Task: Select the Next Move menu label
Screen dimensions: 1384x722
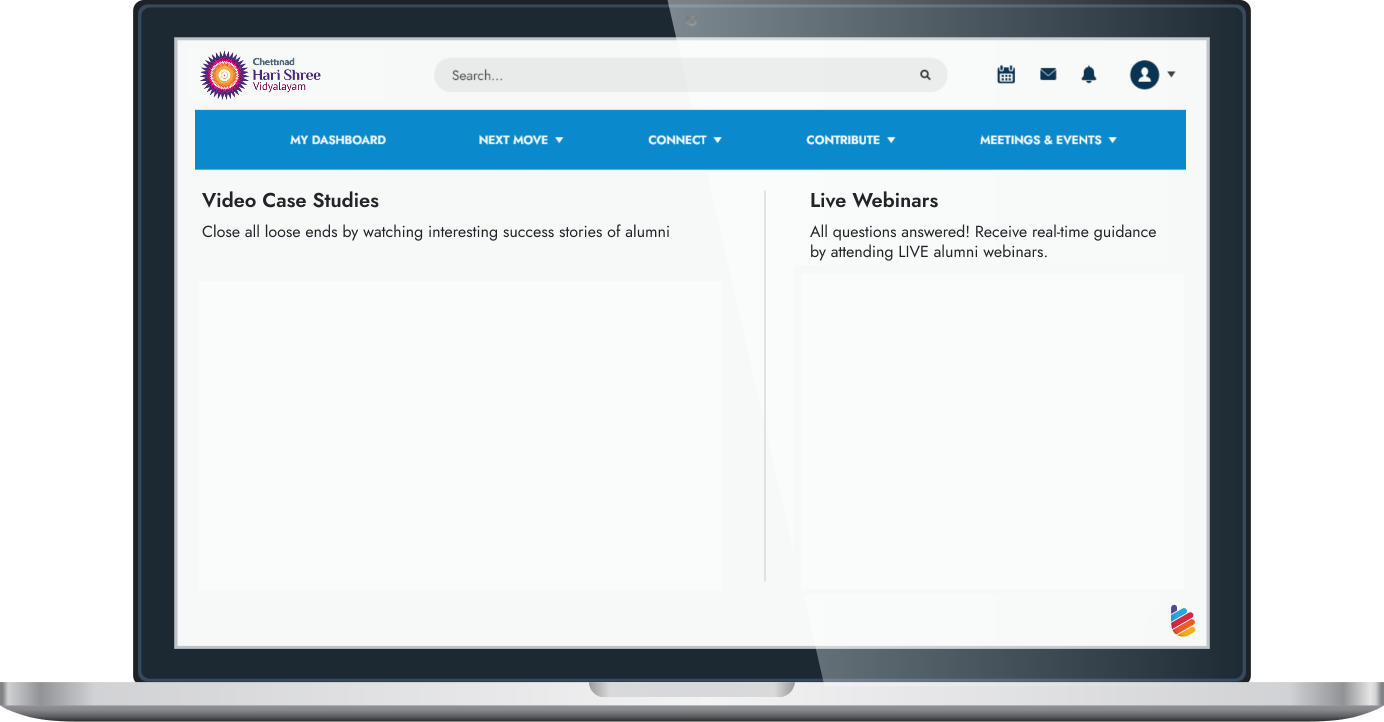Action: pos(513,140)
